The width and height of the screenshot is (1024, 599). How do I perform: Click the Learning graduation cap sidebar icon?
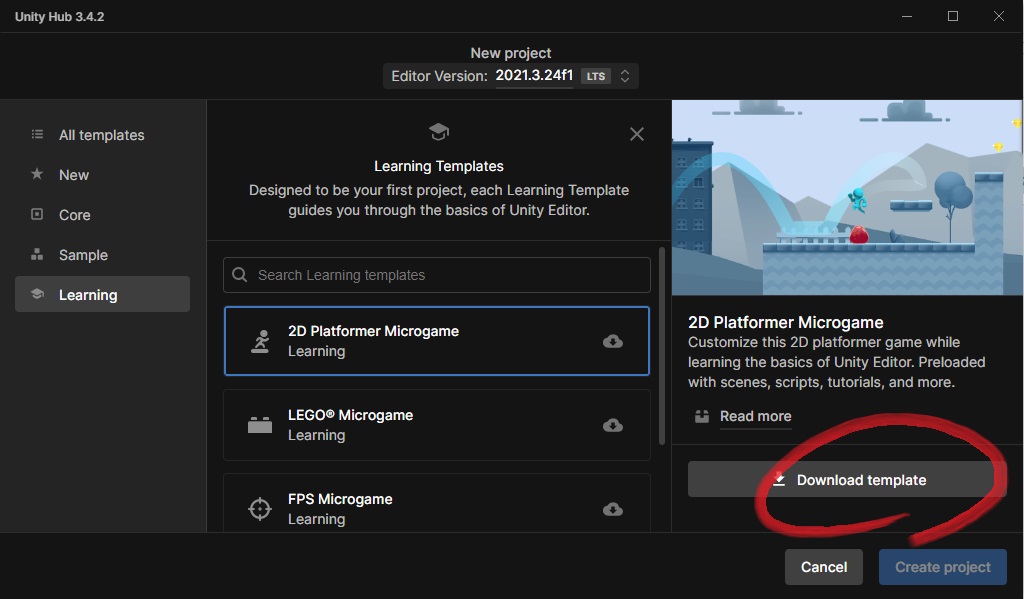(x=37, y=294)
